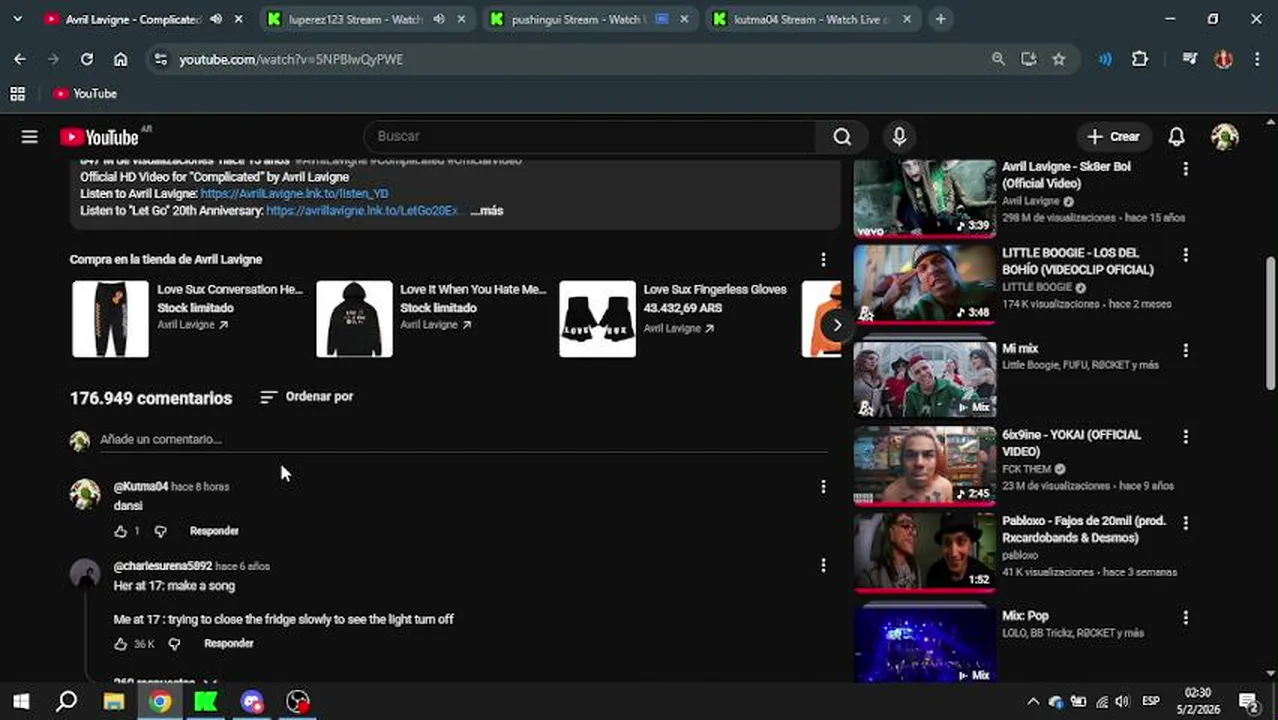Open more options for the Avril Lavigne store
Viewport: 1278px width, 720px height.
tap(823, 260)
